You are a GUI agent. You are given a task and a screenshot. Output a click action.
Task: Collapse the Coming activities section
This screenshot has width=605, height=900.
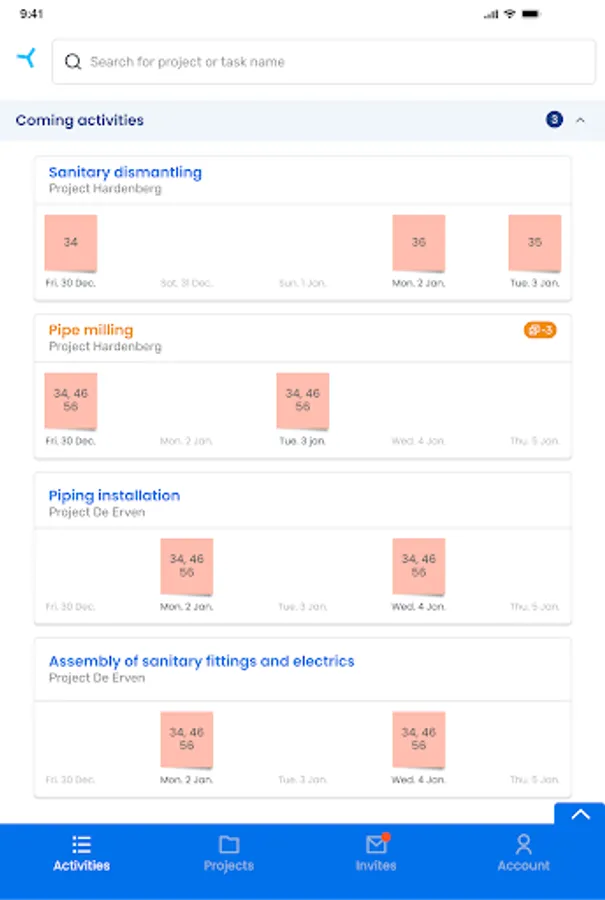[580, 120]
